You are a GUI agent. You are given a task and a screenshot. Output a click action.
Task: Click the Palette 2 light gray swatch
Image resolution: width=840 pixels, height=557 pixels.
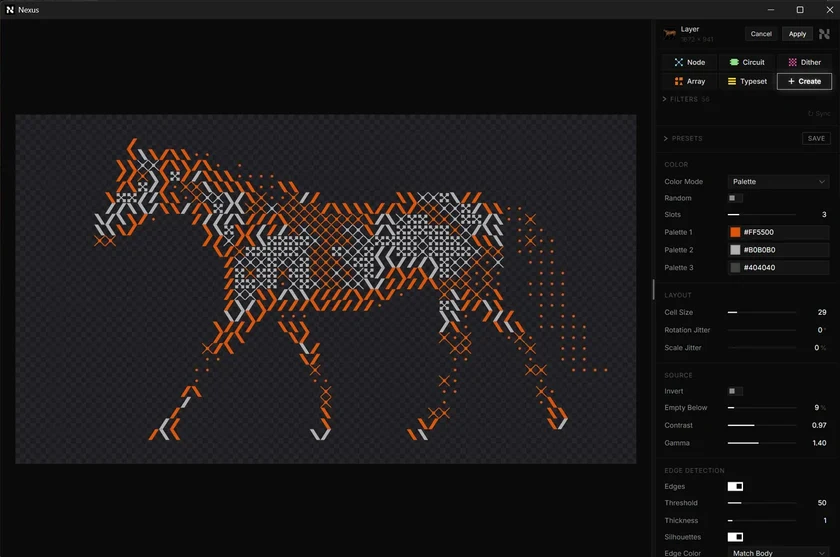(x=735, y=250)
